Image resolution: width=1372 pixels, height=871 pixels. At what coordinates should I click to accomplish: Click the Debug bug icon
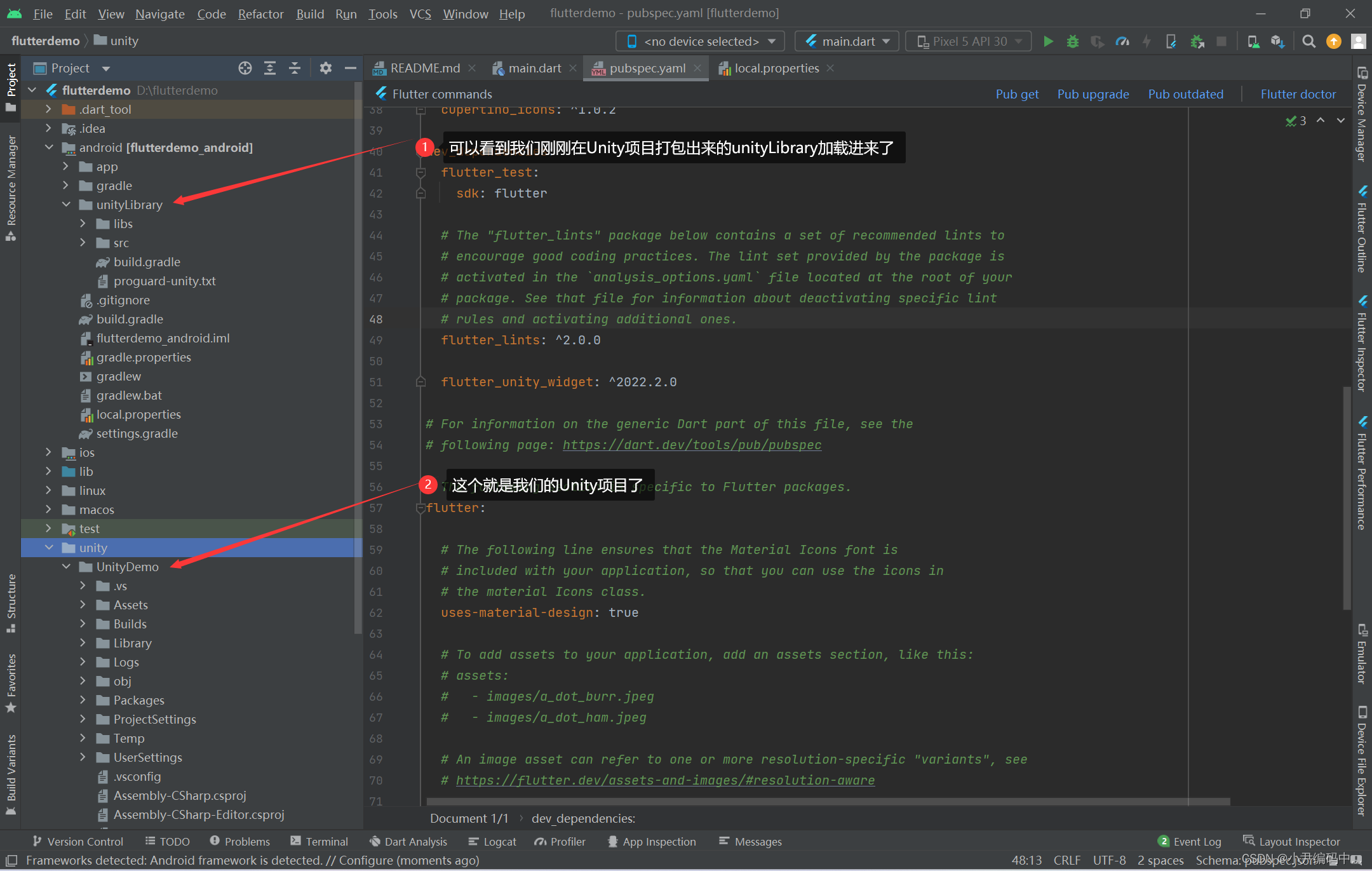coord(1073,41)
